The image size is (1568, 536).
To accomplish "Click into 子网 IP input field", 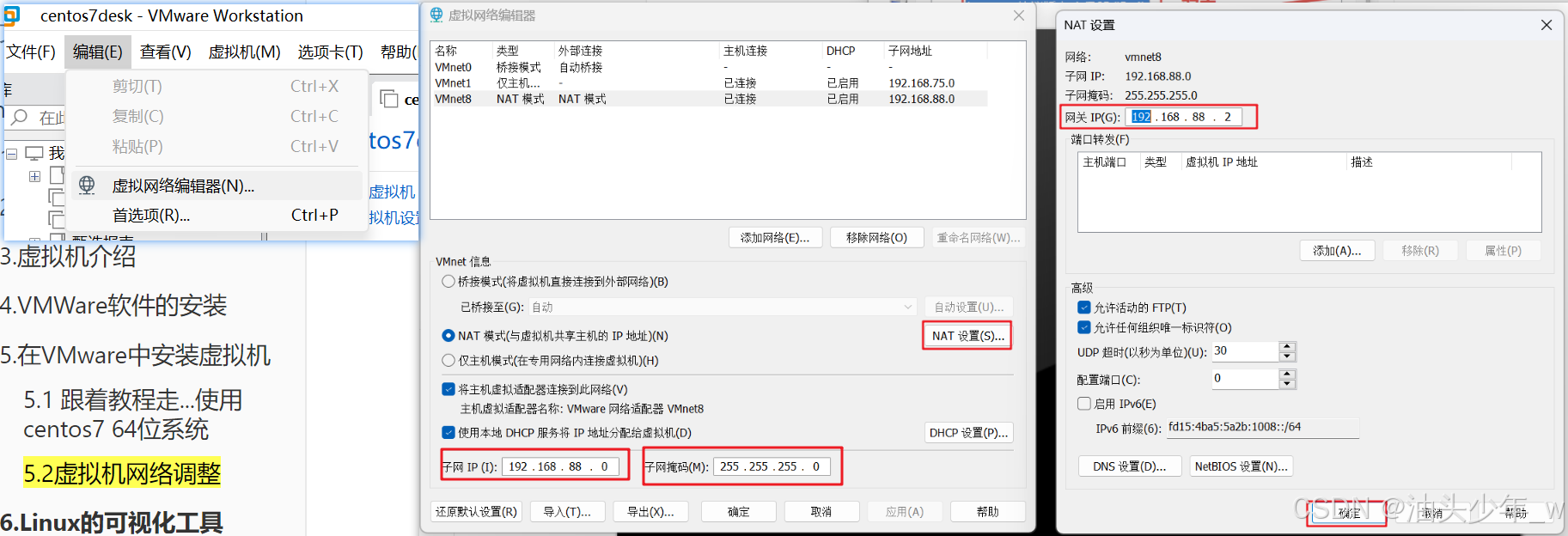I will click(561, 466).
